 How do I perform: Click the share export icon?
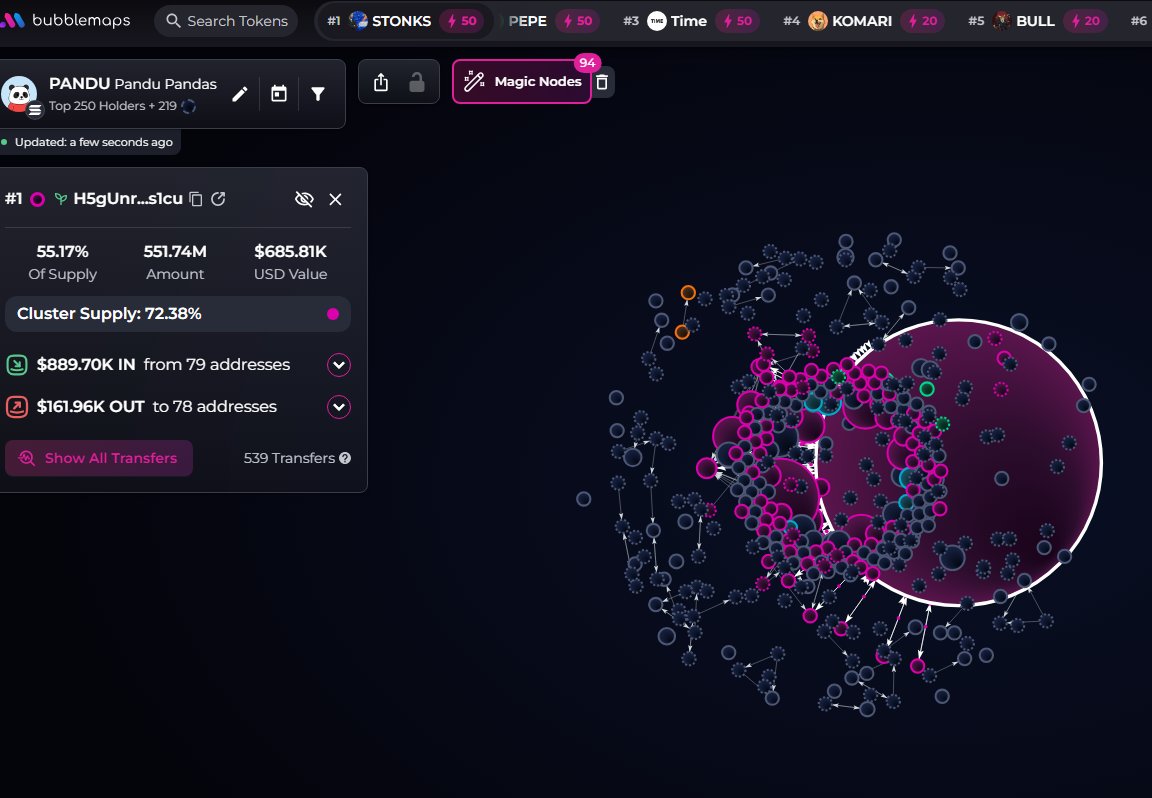click(381, 82)
